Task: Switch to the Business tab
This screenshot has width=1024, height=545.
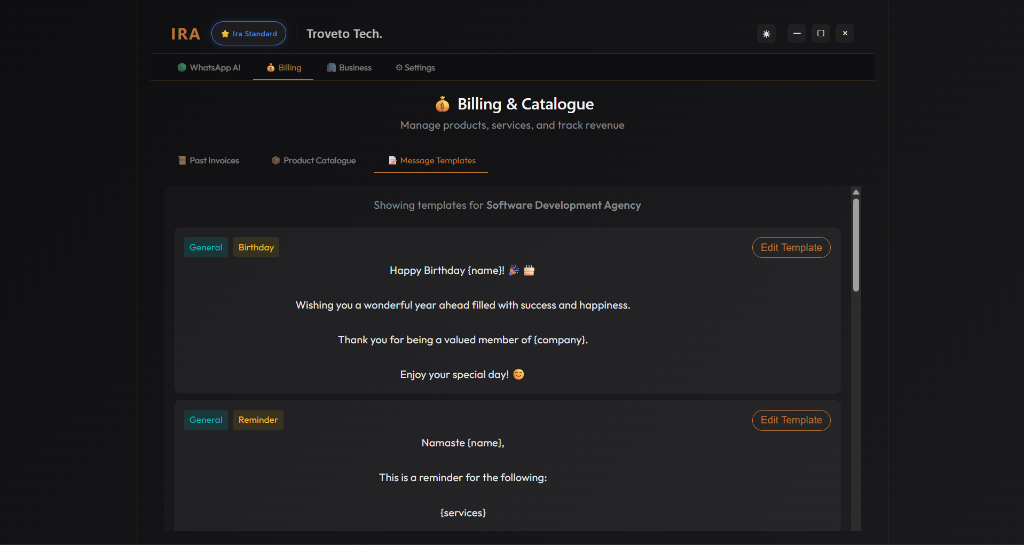Action: pyautogui.click(x=349, y=68)
